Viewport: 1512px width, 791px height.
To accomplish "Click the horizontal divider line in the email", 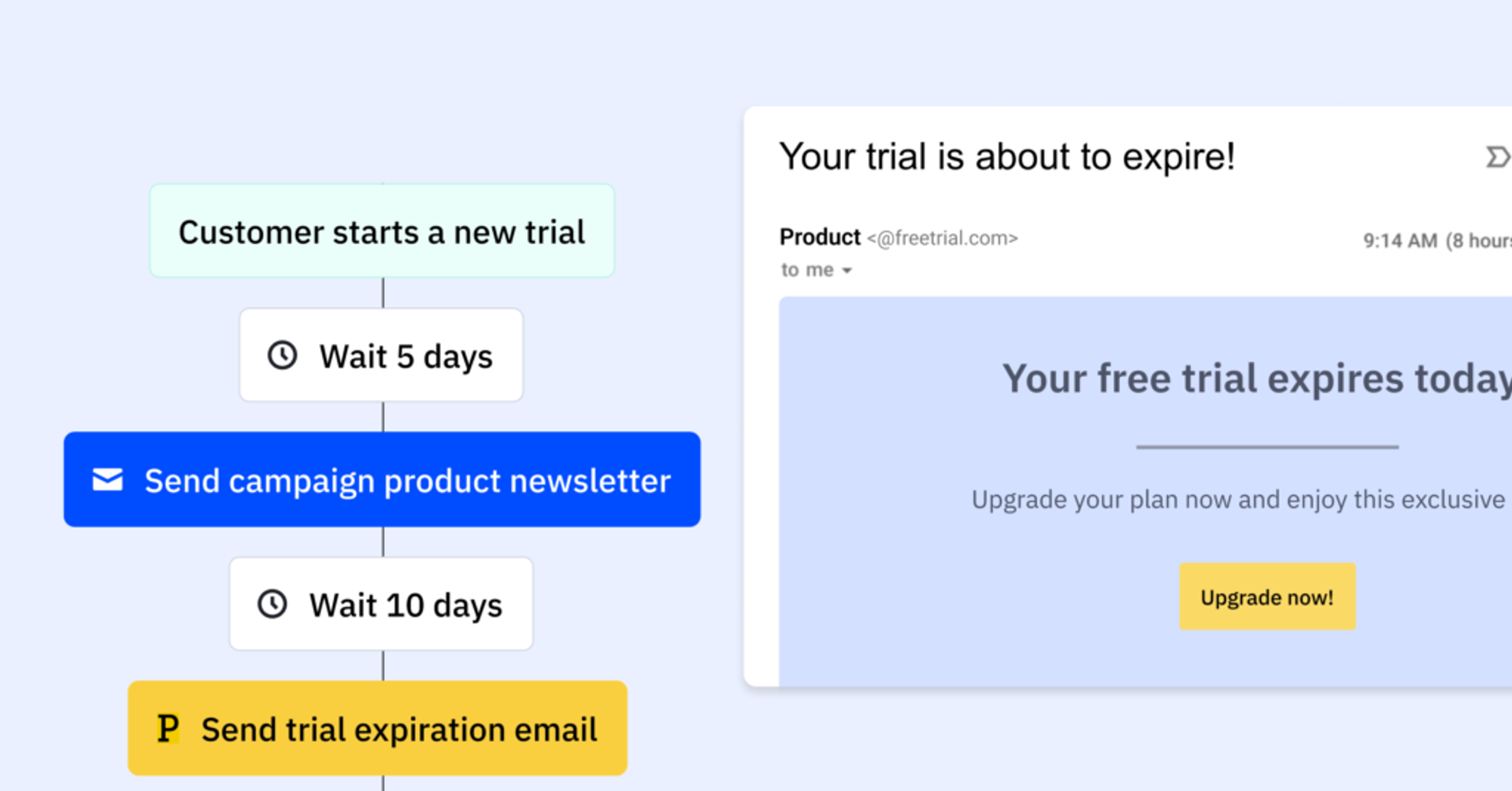I will pyautogui.click(x=1266, y=447).
